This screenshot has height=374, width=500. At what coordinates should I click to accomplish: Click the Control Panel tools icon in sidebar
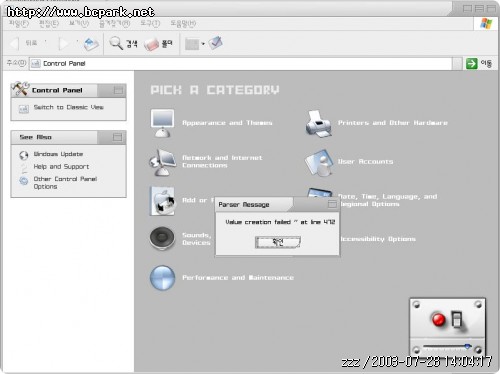coord(20,88)
